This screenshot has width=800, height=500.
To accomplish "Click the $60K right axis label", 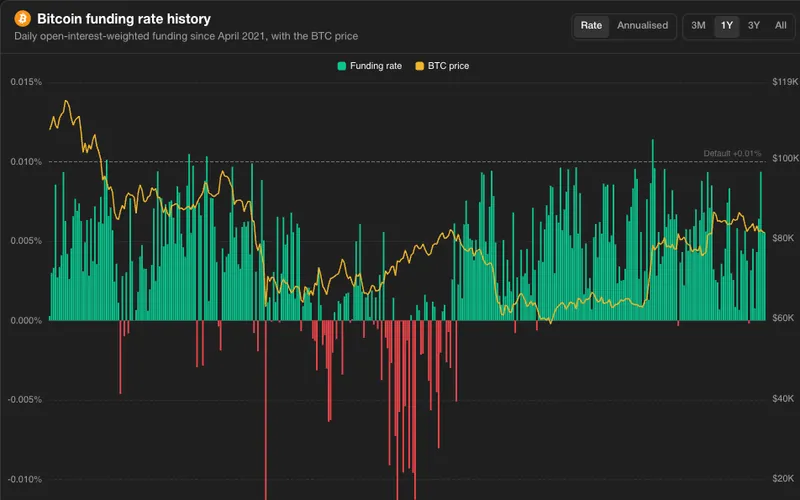I will (783, 318).
